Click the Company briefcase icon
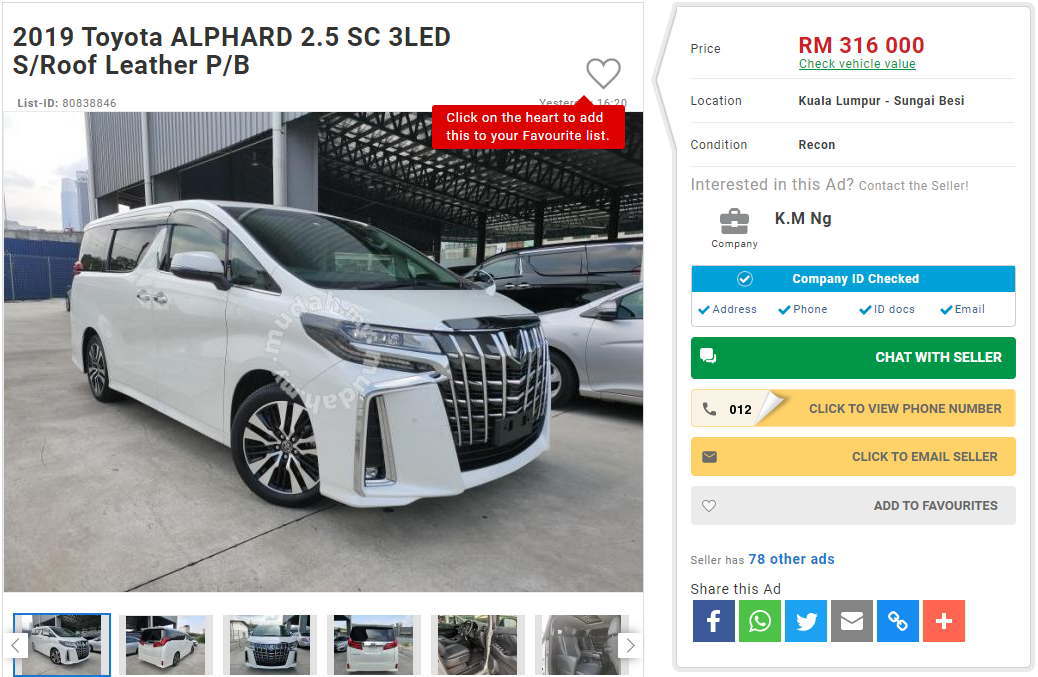The width and height of the screenshot is (1038, 677). click(x=734, y=222)
